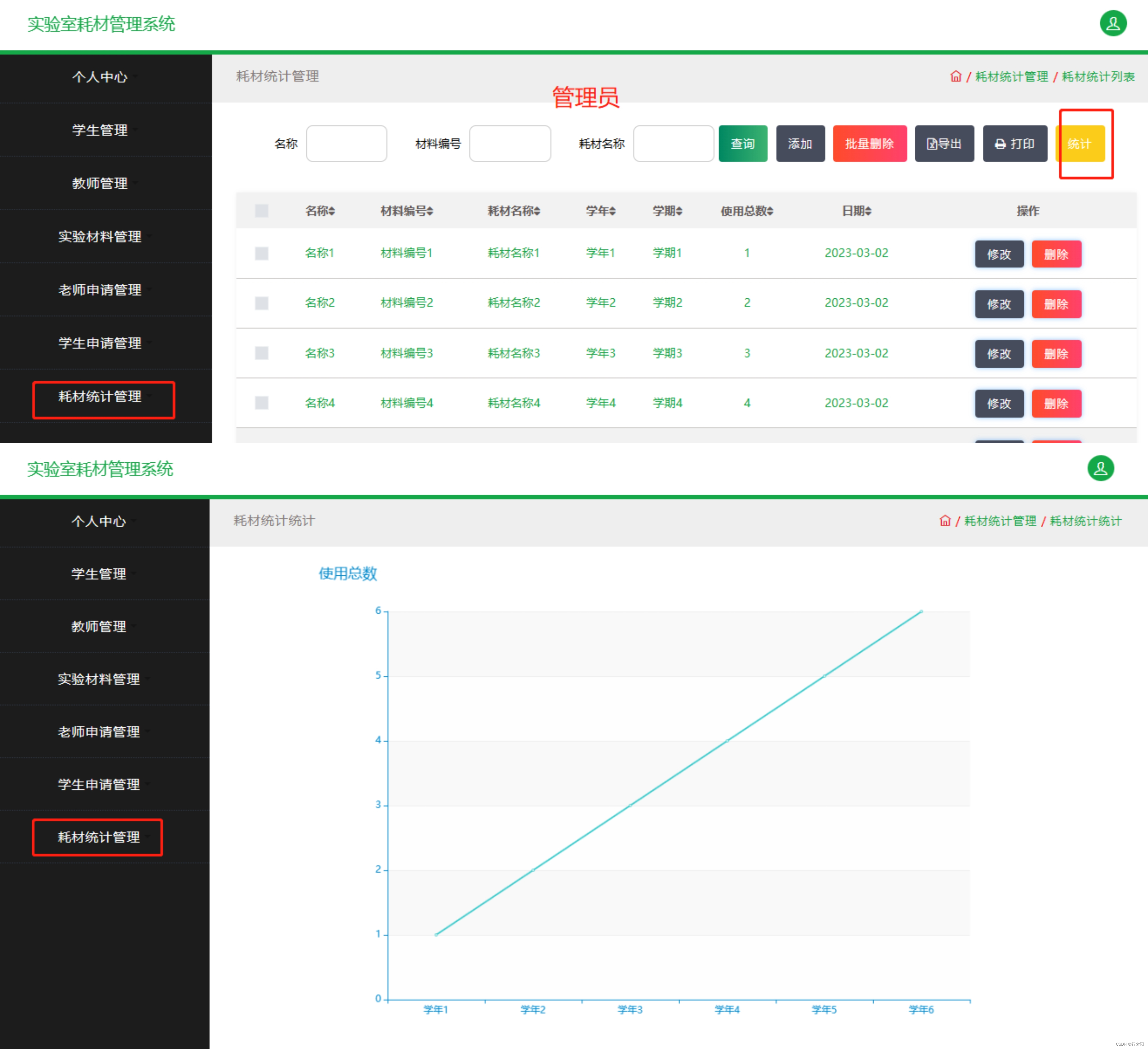Click the home icon in upper breadcrumb
The width and height of the screenshot is (1148, 1049).
[955, 76]
